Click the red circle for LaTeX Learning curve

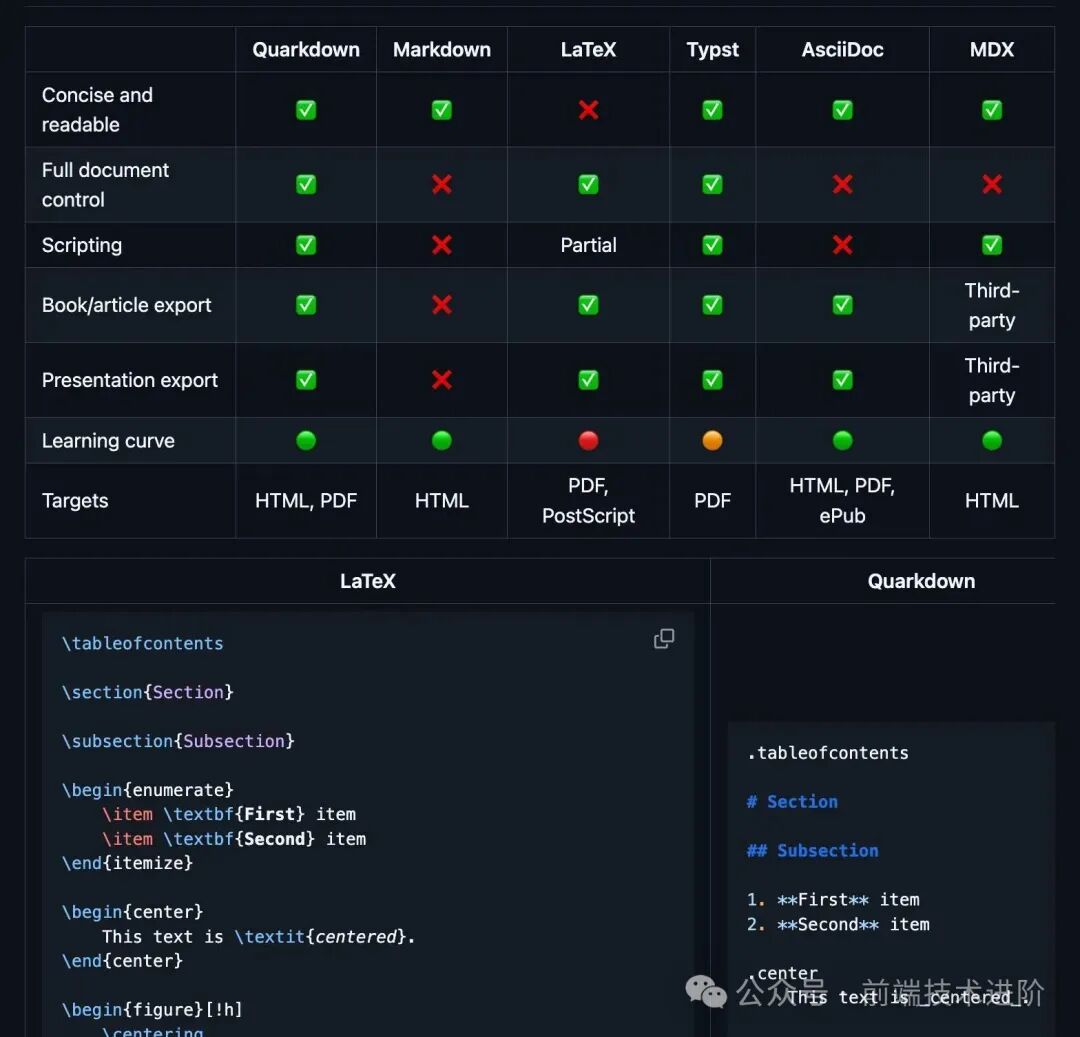coord(588,441)
